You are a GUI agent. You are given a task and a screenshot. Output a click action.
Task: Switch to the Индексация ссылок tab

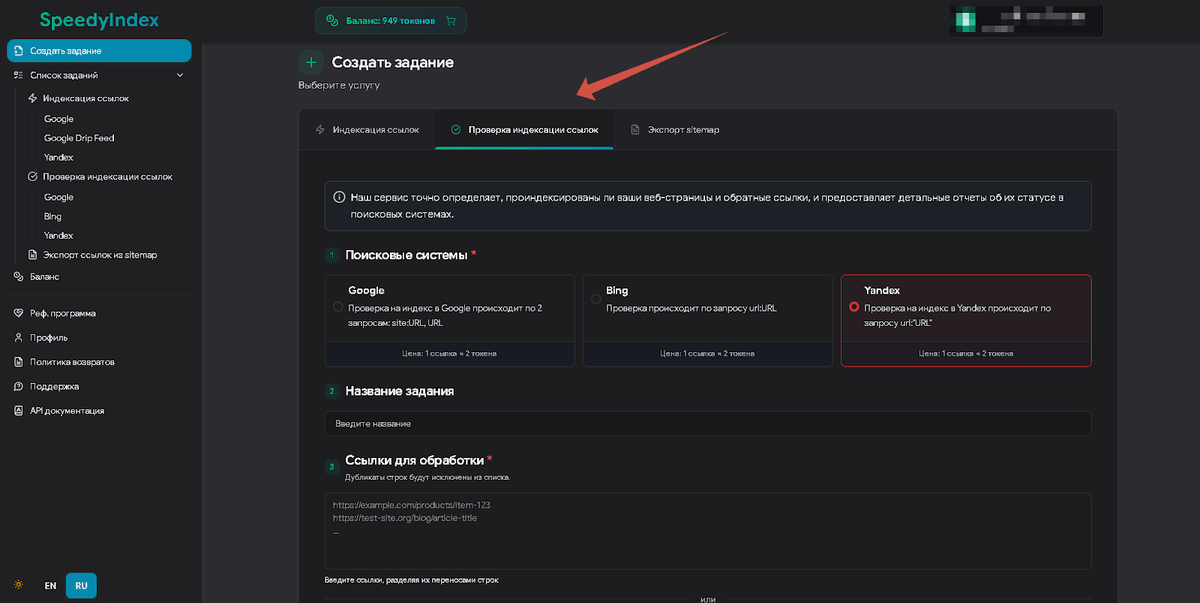pyautogui.click(x=374, y=130)
